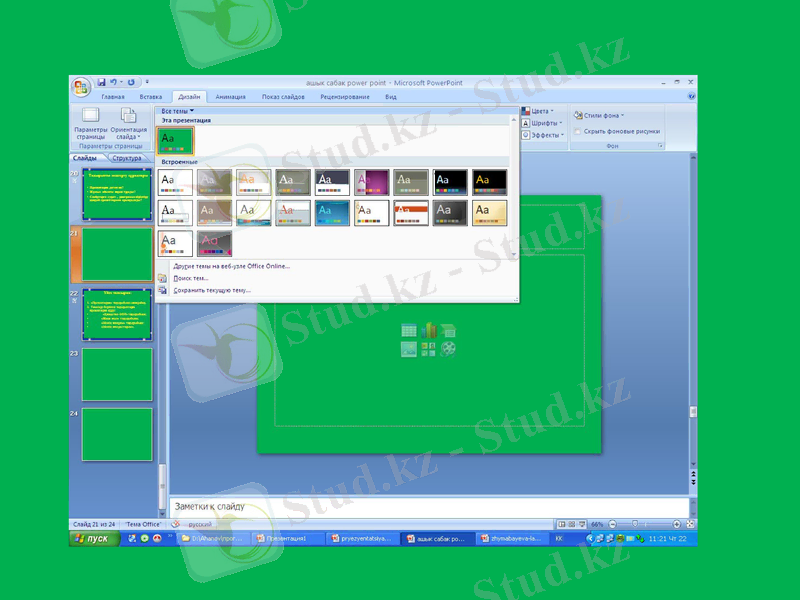Click the Заметки к слайду notes field
800x600 pixels.
(x=430, y=506)
